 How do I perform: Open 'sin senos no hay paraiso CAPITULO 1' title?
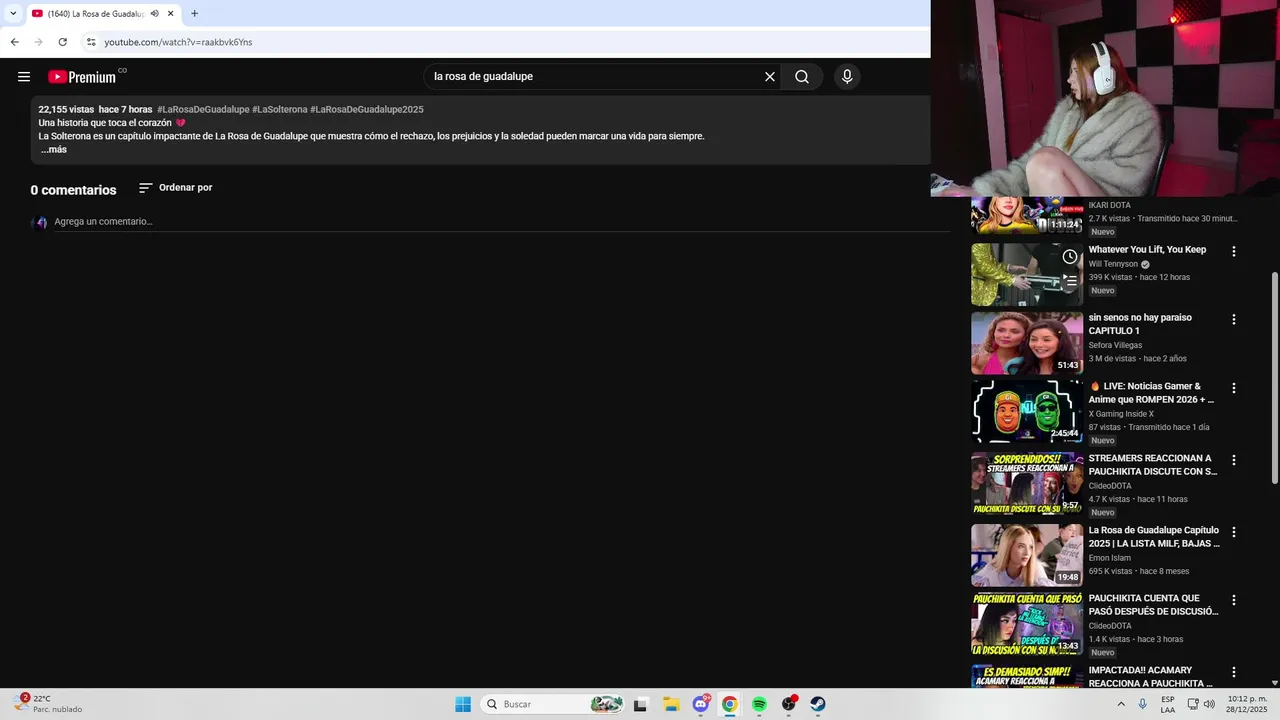(x=1140, y=324)
